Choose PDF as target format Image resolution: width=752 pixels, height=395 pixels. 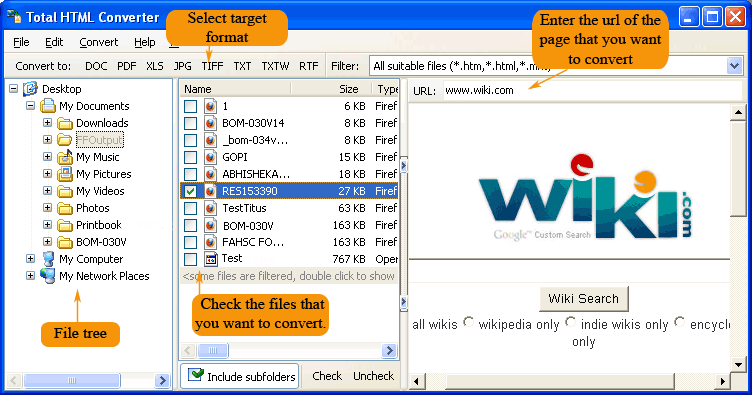pyautogui.click(x=127, y=66)
